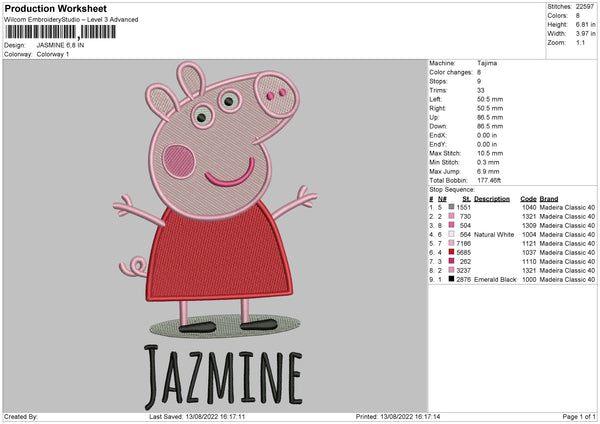Click the Stitches value "22597"
The image size is (600, 424).
point(585,7)
